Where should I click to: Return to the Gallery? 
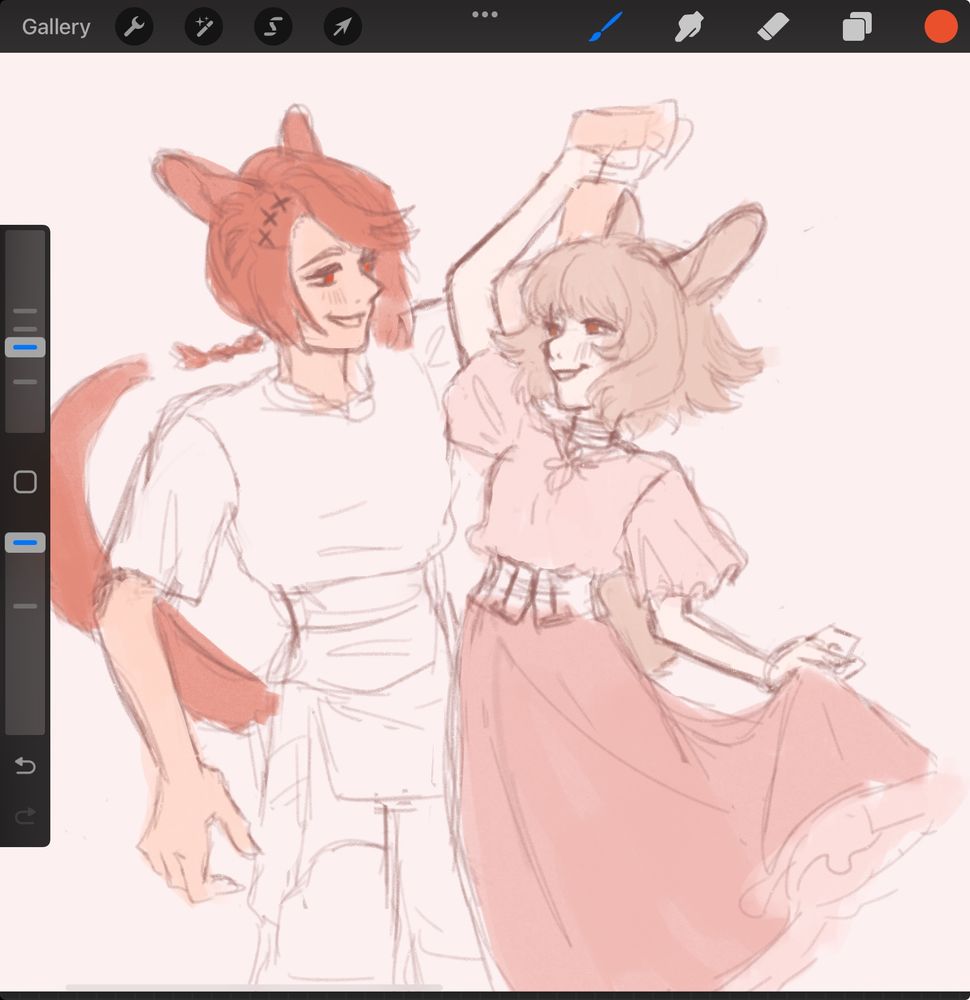(x=56, y=27)
